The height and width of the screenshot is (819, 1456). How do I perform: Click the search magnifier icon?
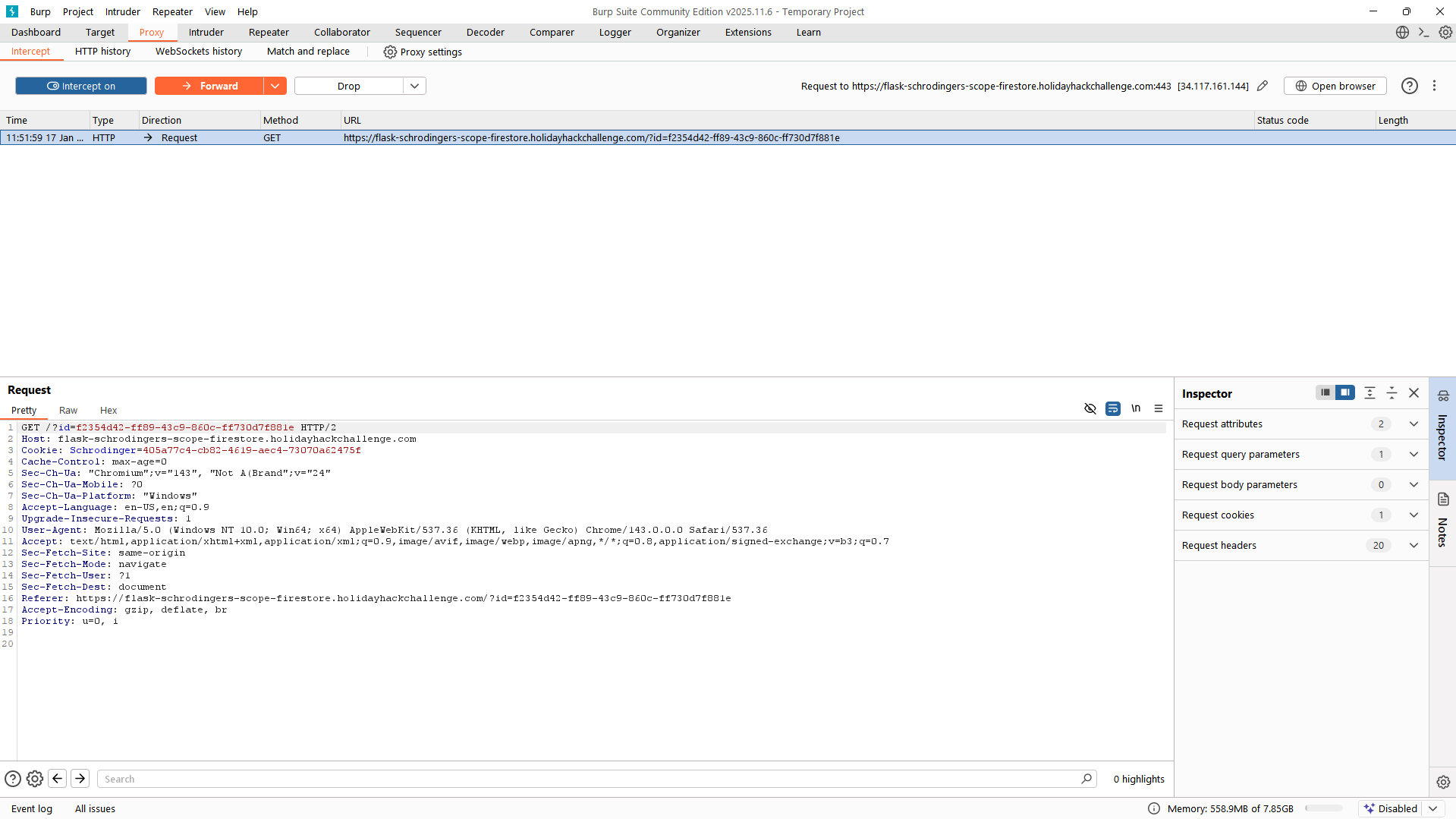1086,779
